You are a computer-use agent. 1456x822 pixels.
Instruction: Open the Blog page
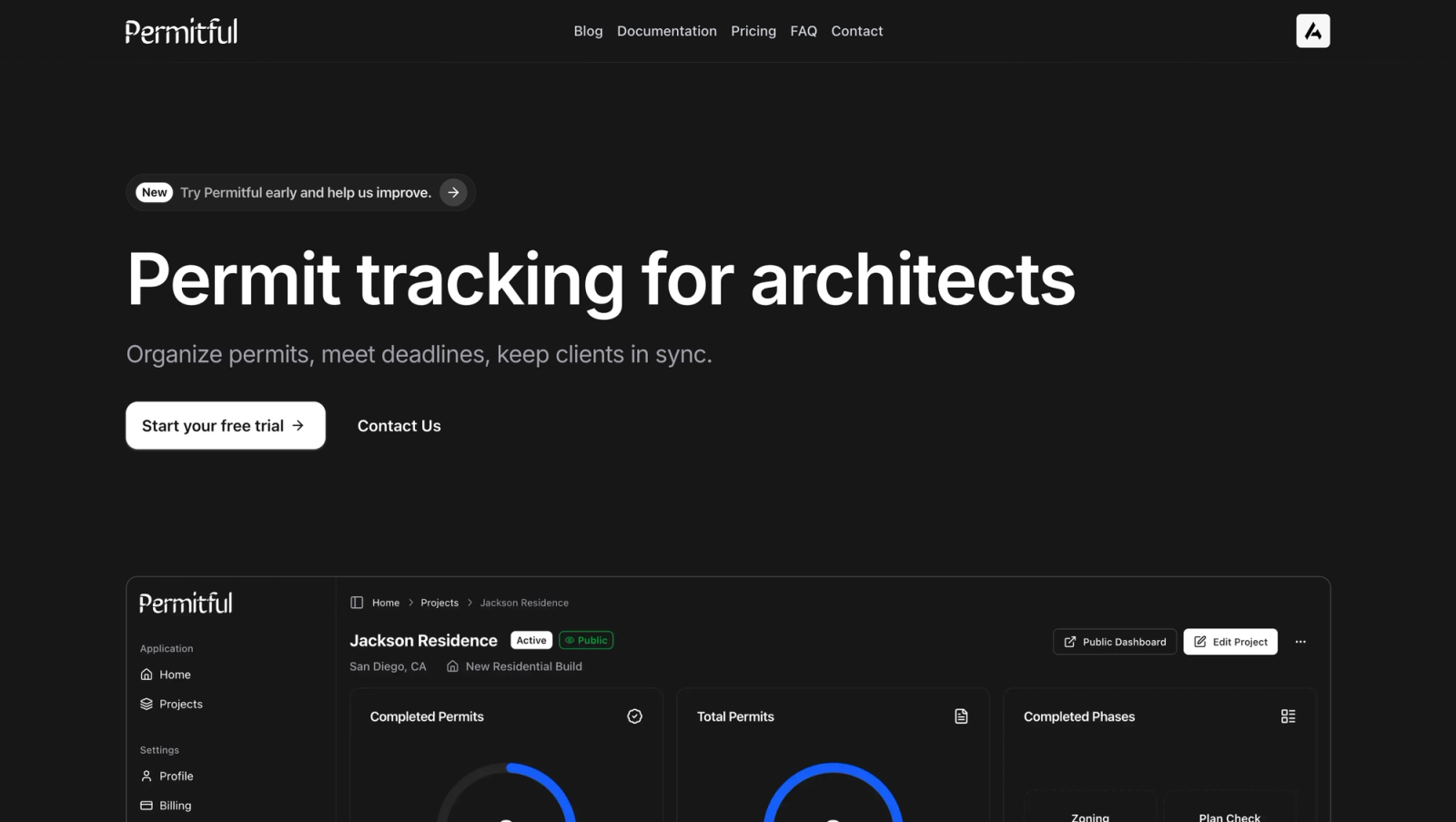coord(588,31)
